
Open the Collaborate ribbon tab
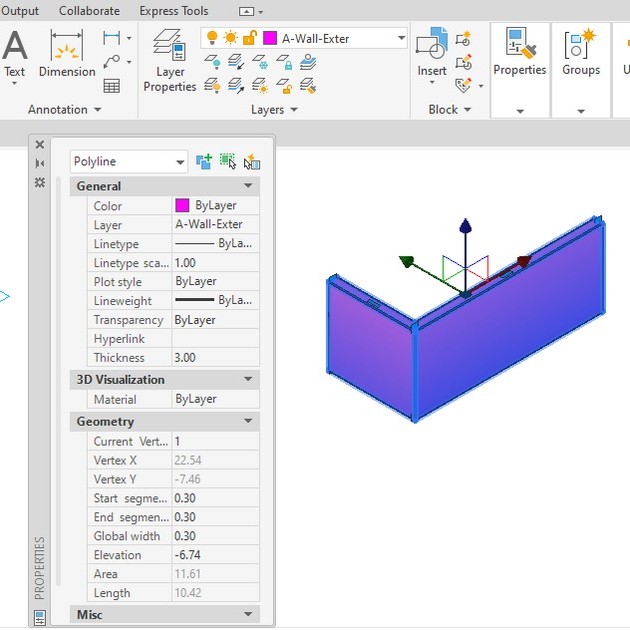89,11
